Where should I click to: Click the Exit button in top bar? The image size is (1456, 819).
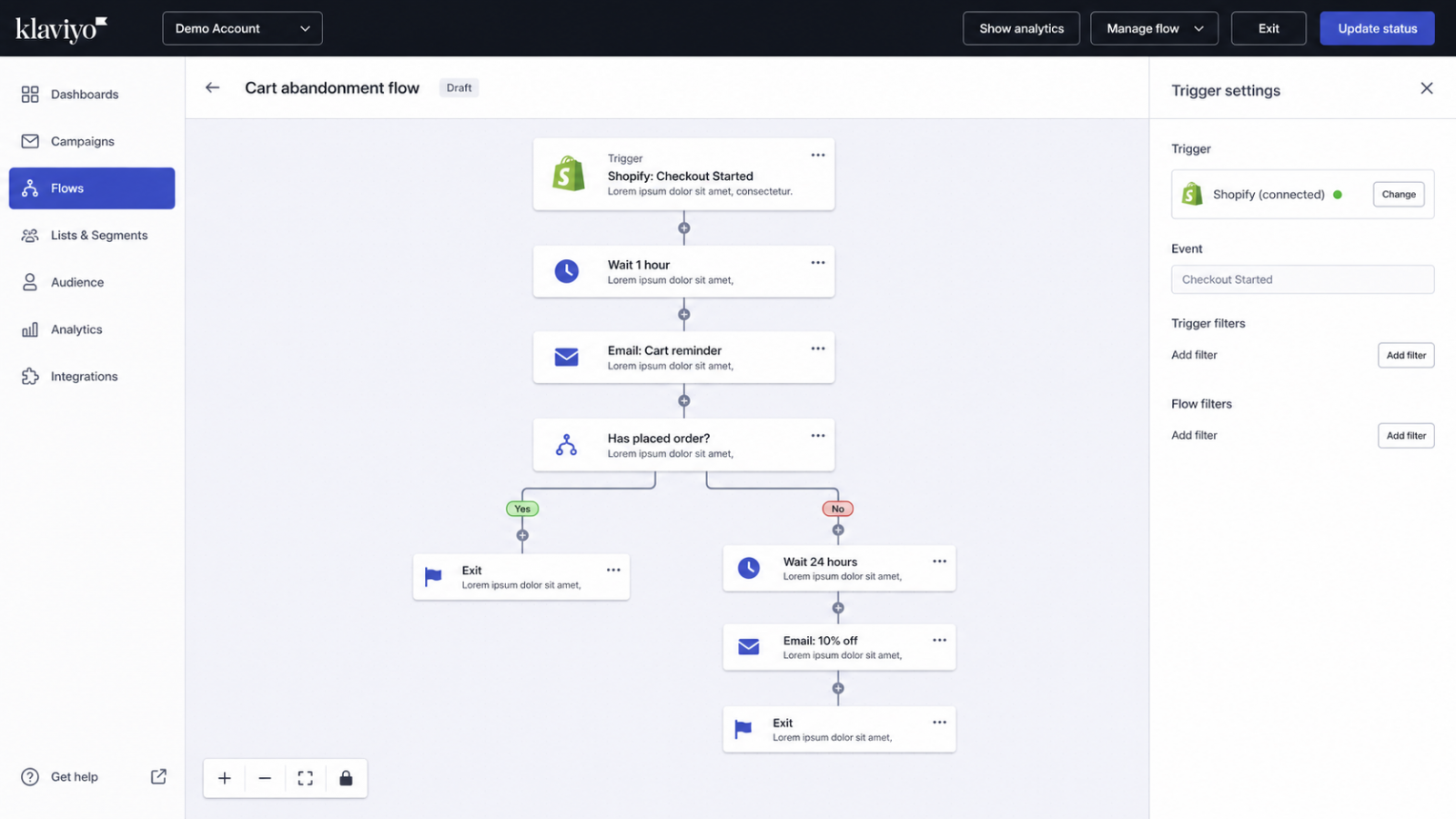(x=1269, y=28)
